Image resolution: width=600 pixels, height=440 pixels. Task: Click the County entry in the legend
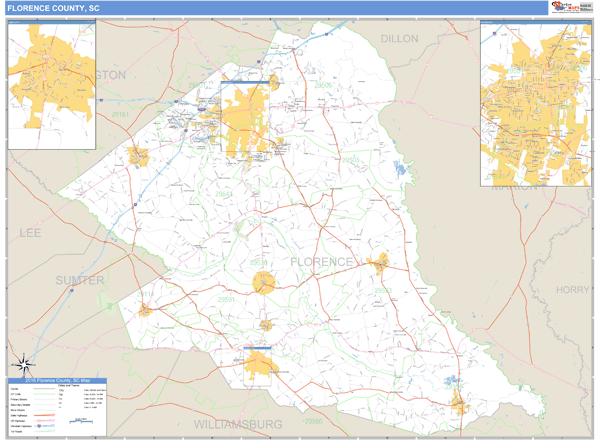pos(15,389)
